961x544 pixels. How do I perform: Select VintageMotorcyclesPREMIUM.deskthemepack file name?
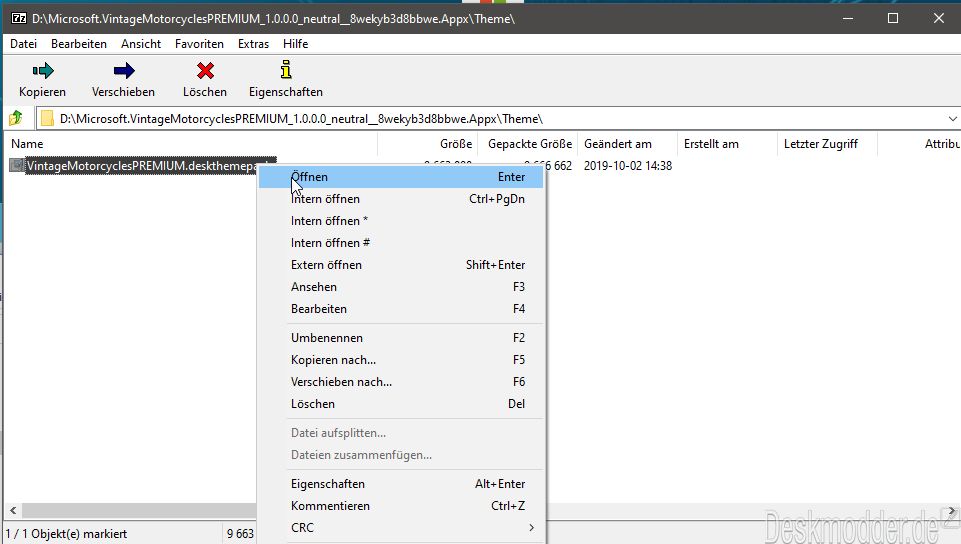(x=141, y=165)
